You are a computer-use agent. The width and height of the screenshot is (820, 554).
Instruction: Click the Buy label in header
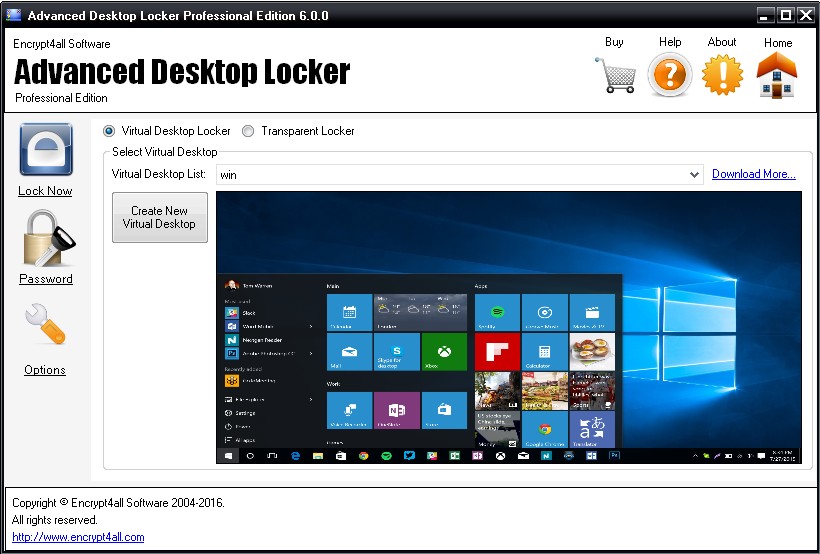point(614,42)
